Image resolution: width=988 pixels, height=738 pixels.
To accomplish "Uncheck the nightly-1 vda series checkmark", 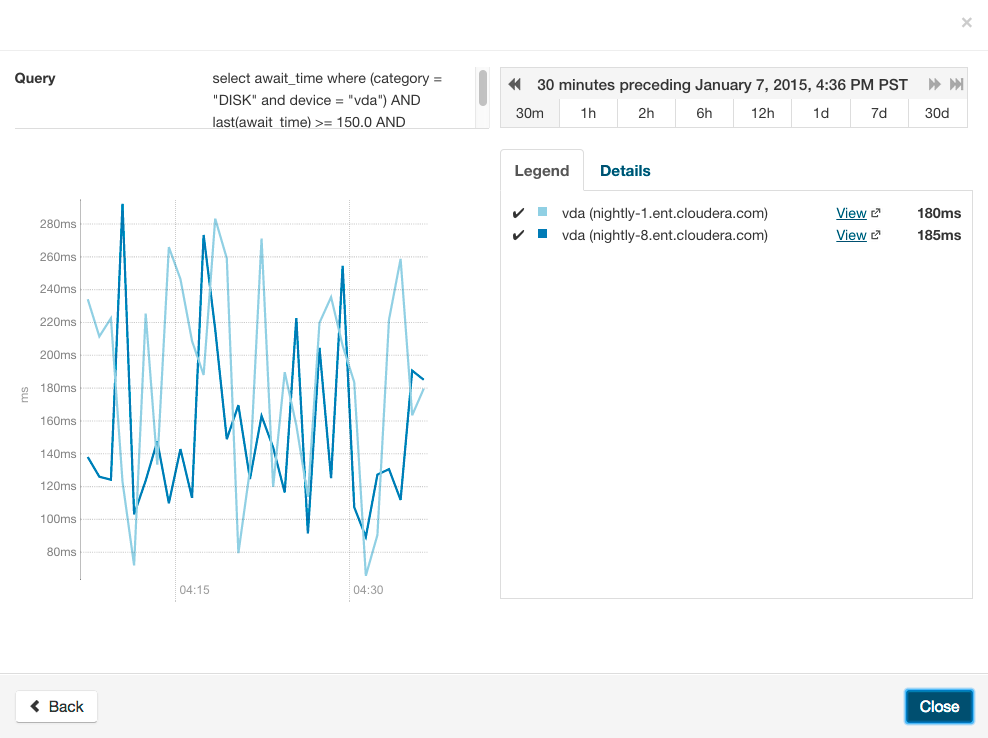I will (x=518, y=213).
